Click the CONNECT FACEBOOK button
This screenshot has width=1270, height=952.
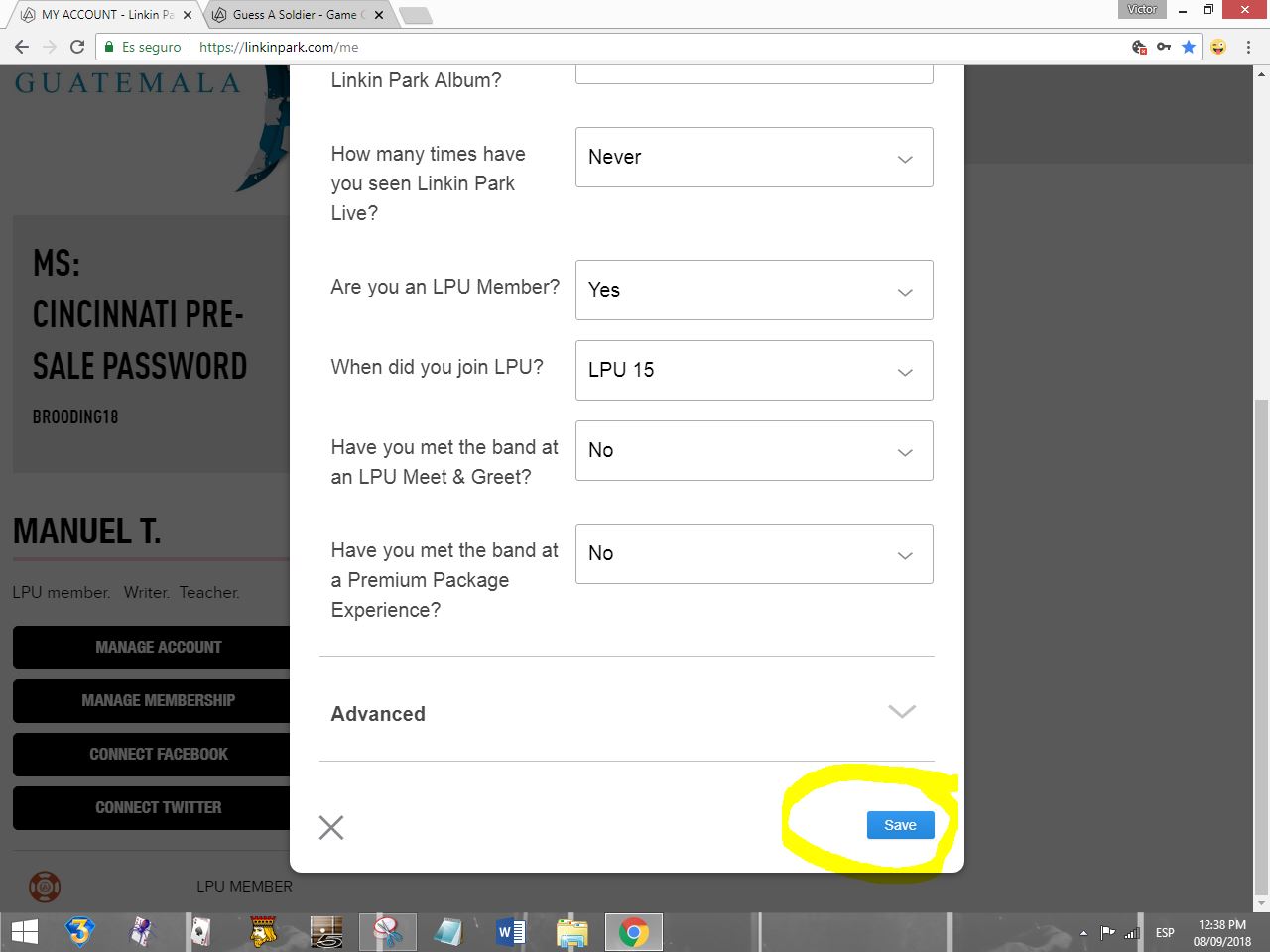point(152,755)
